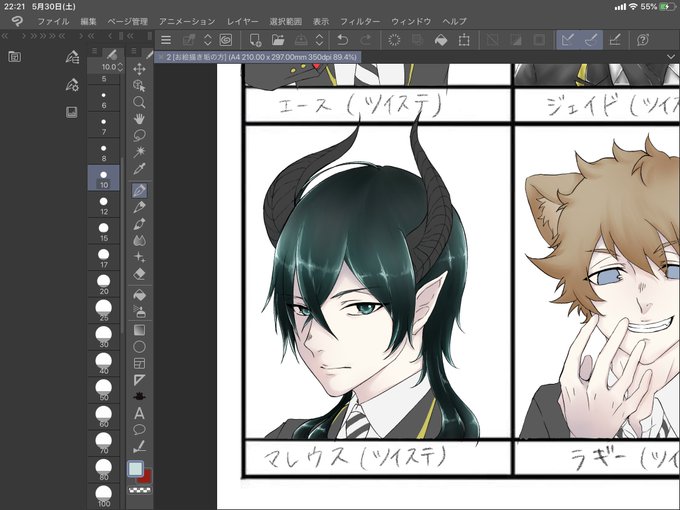This screenshot has width=680, height=510.
Task: Select the Balloon tool
Action: tap(139, 430)
